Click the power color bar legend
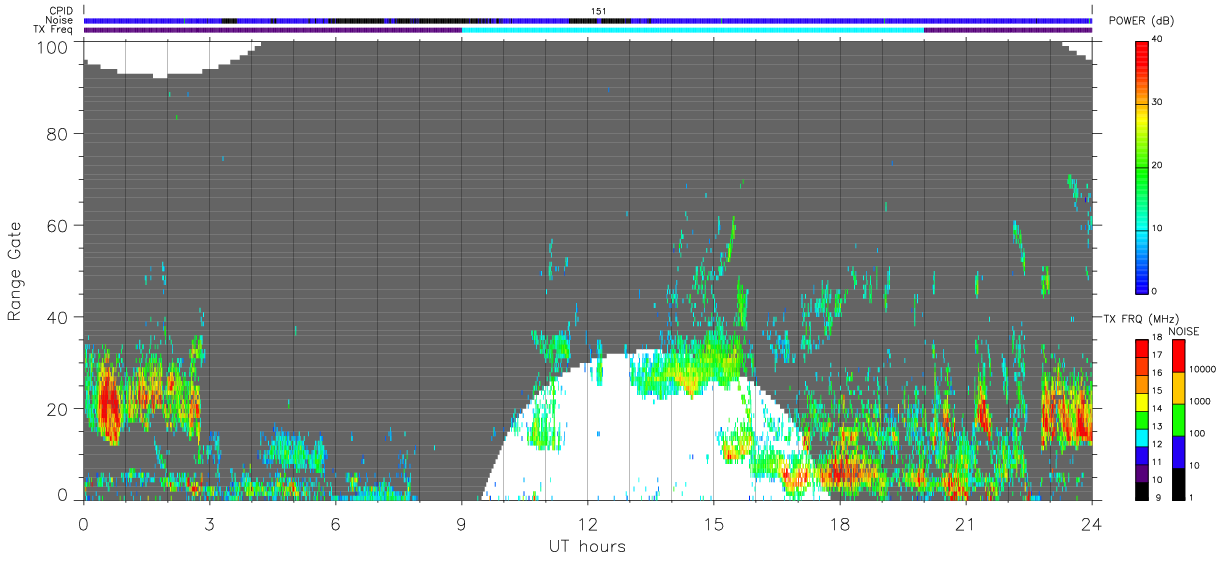The image size is (1228, 567). 1142,166
